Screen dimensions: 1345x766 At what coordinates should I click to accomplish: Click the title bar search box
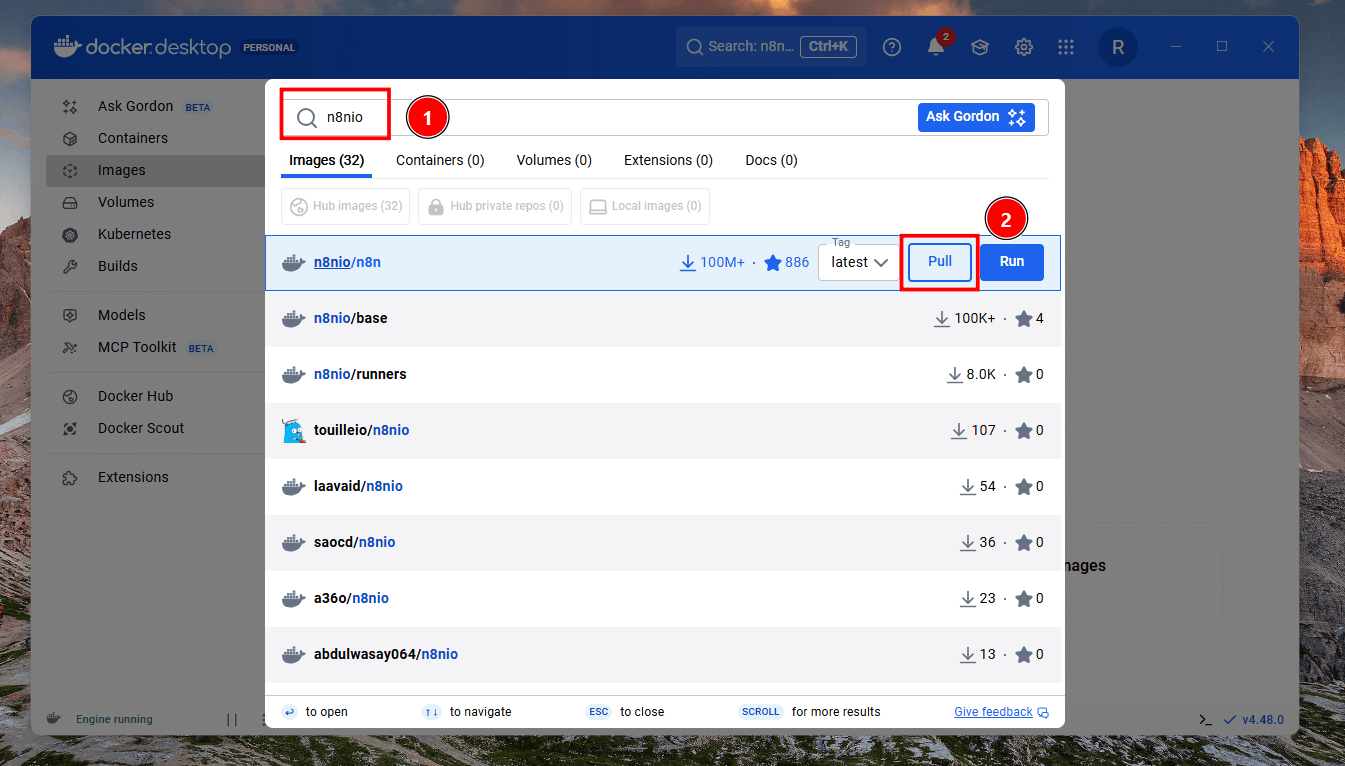[771, 47]
